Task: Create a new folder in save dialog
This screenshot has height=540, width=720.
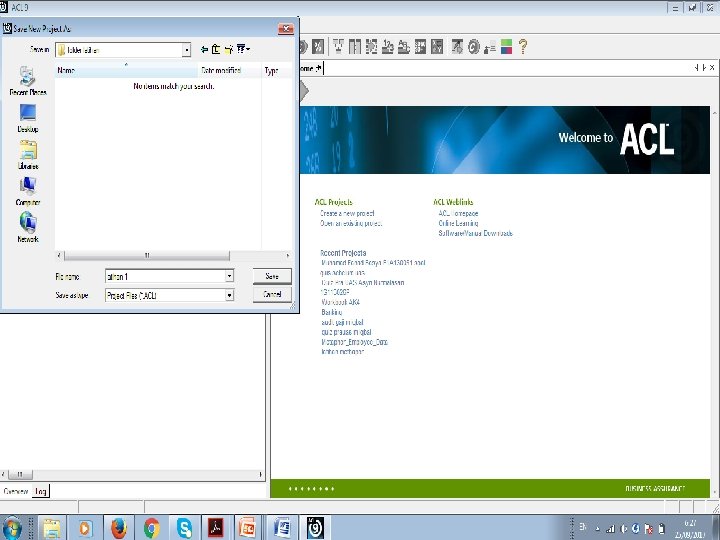Action: pyautogui.click(x=229, y=49)
